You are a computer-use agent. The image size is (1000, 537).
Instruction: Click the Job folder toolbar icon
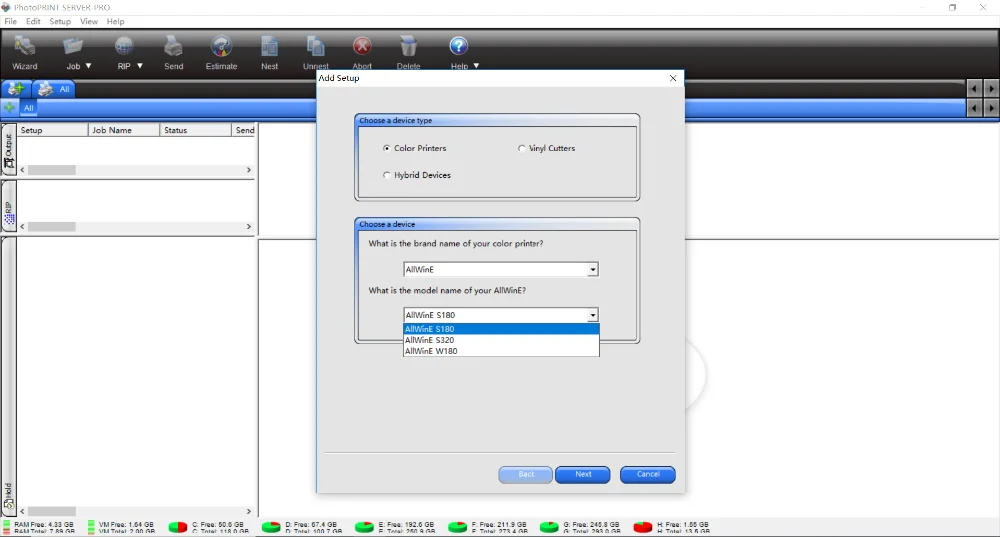[x=73, y=47]
